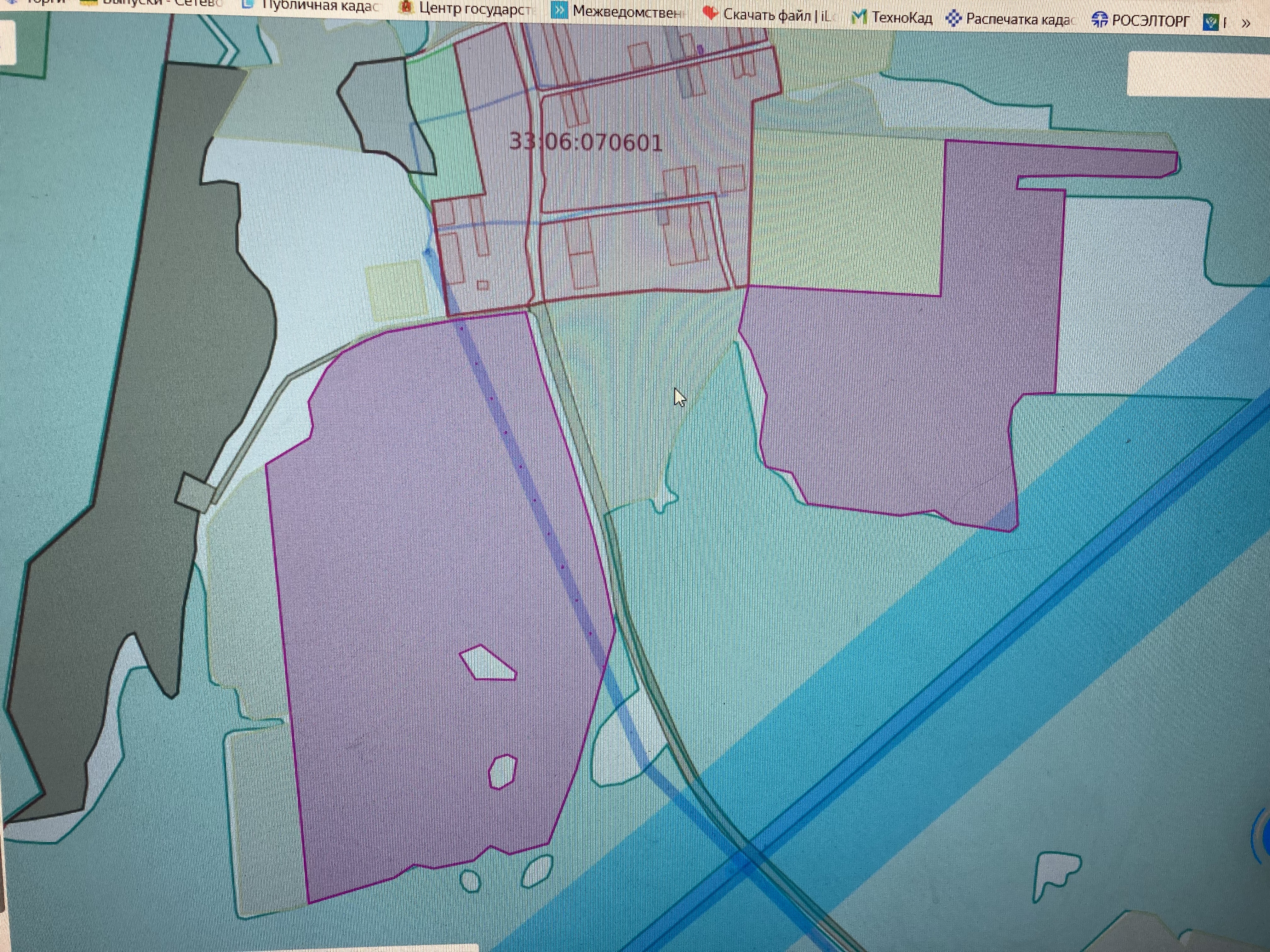The height and width of the screenshot is (952, 1270).
Task: Click the cadastral block label 33:06:070601
Action: pyautogui.click(x=586, y=142)
